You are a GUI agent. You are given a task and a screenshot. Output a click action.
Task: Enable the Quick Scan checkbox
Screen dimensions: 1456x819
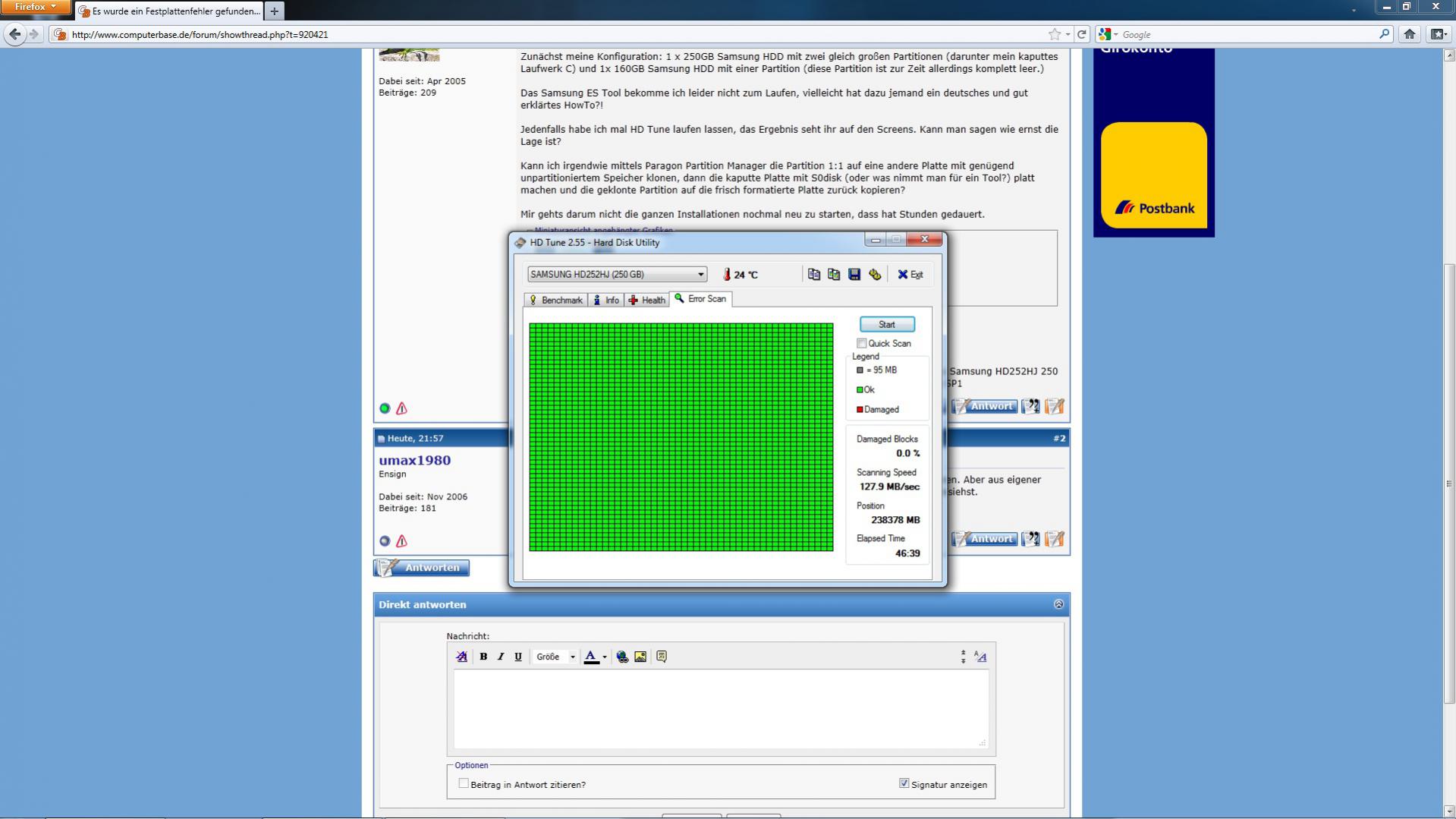(x=862, y=344)
